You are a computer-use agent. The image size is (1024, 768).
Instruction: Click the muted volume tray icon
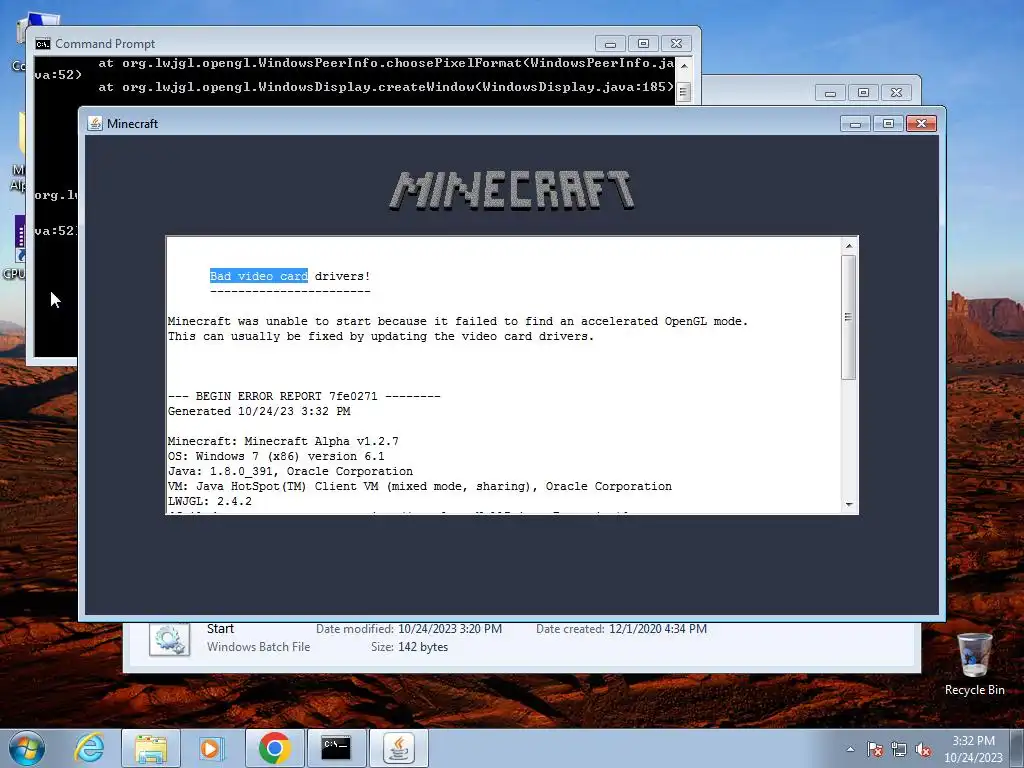click(x=923, y=749)
